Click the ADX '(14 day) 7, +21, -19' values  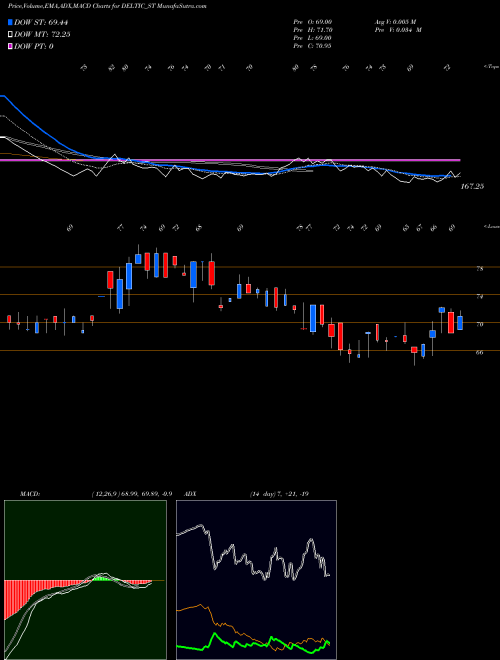coord(279,494)
